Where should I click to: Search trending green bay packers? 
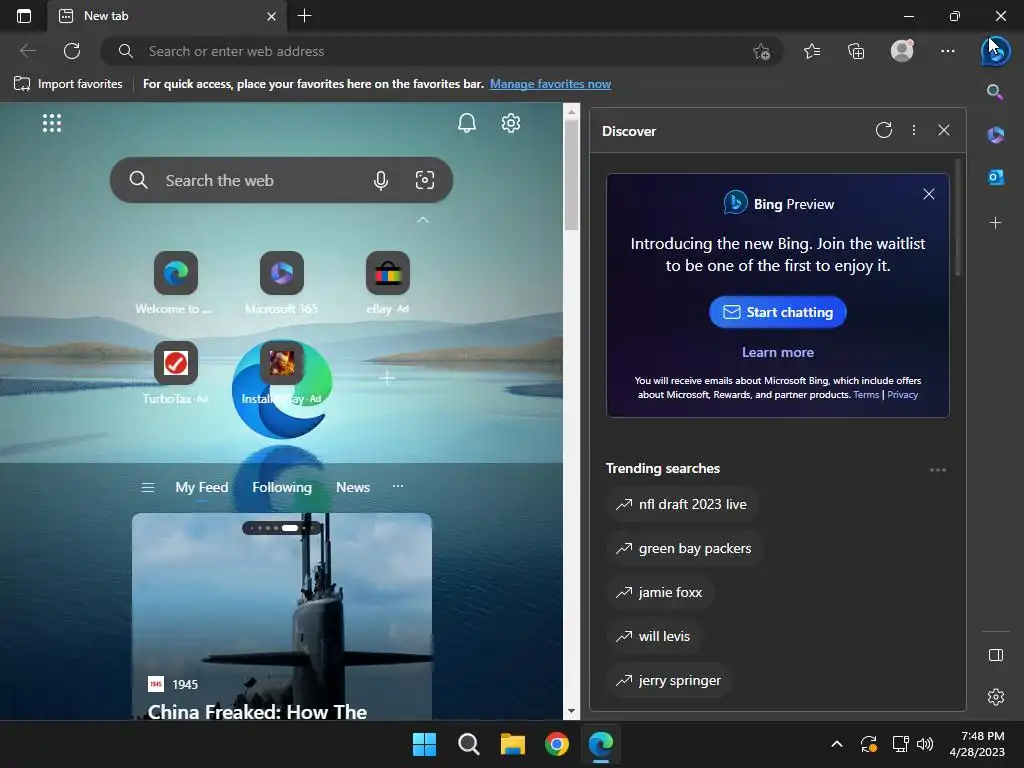pyautogui.click(x=684, y=549)
